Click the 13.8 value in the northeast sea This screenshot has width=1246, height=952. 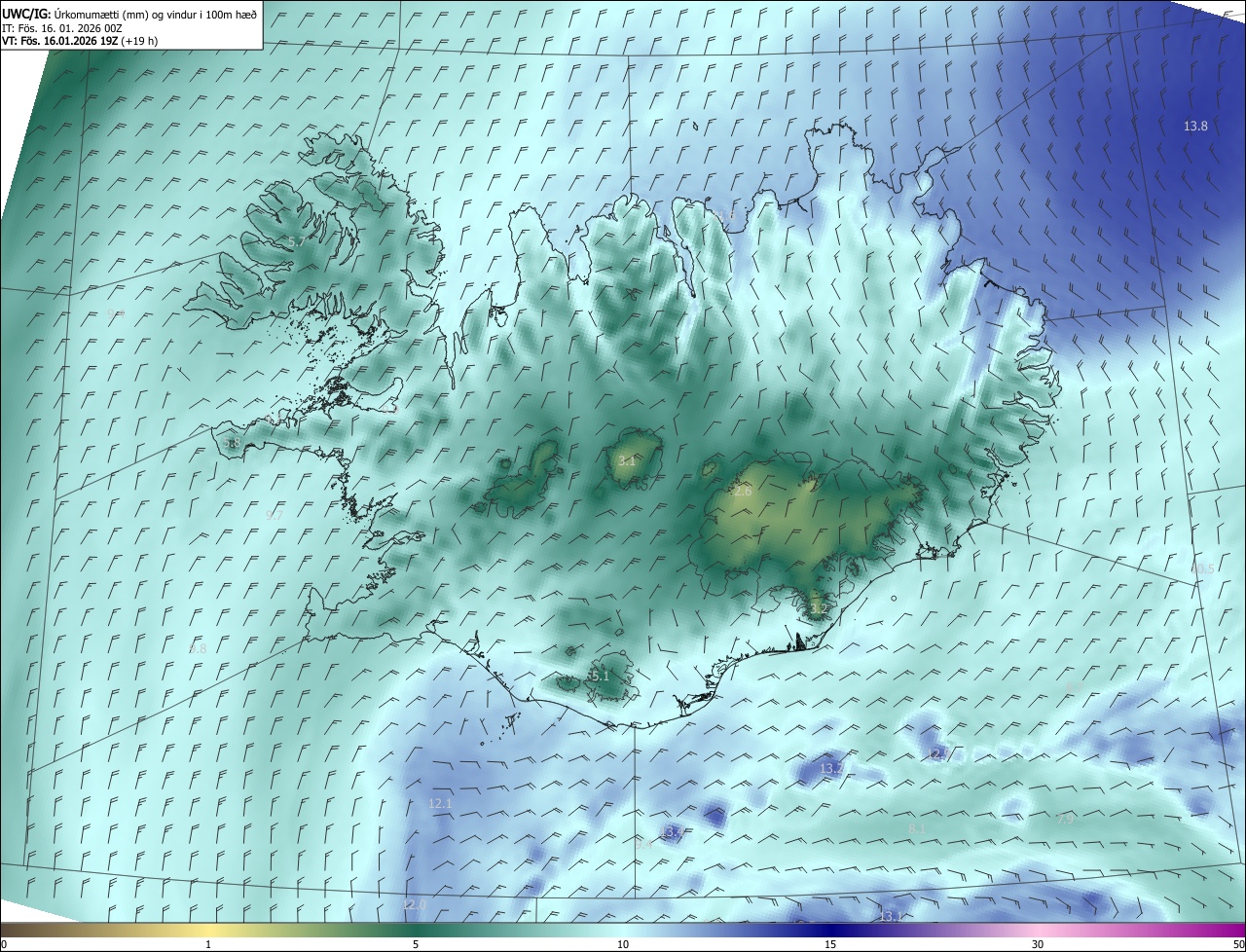[1195, 127]
